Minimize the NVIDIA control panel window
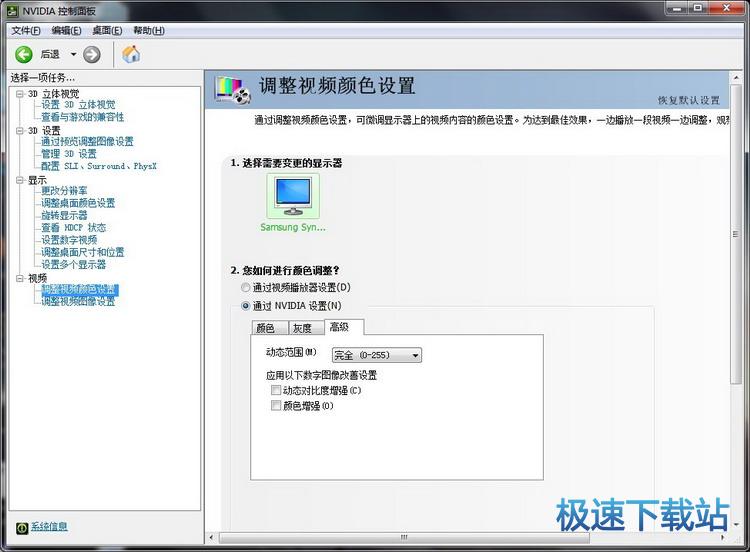750x552 pixels. [x=677, y=8]
